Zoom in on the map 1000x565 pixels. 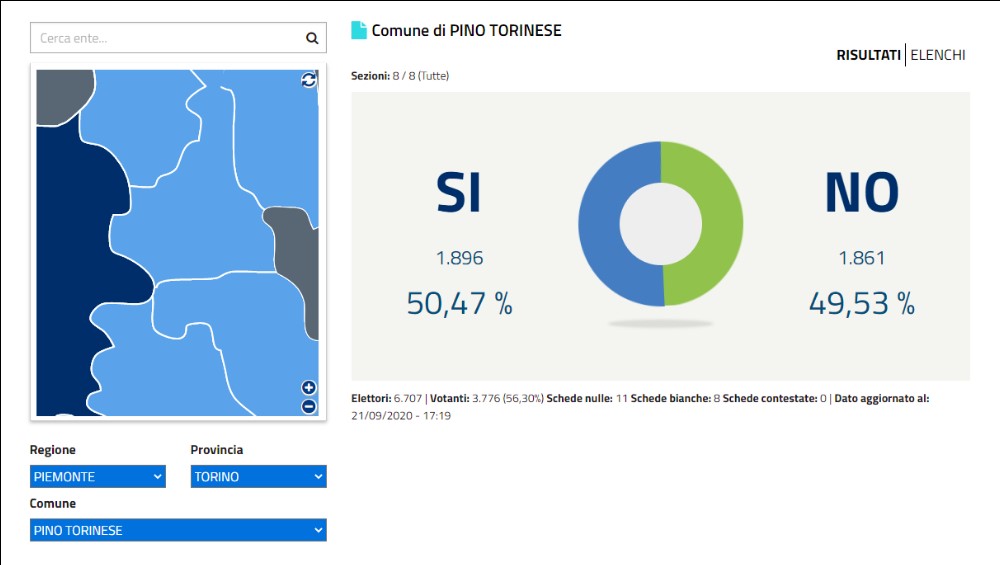click(309, 388)
